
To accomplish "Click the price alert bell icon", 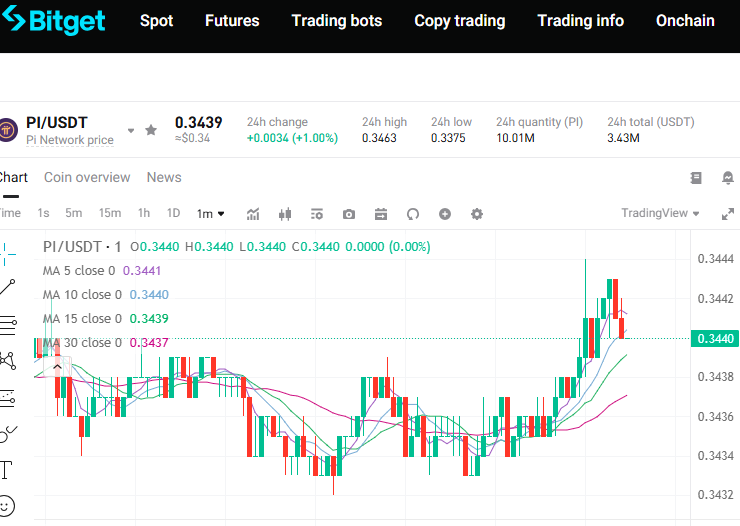I will pyautogui.click(x=728, y=178).
